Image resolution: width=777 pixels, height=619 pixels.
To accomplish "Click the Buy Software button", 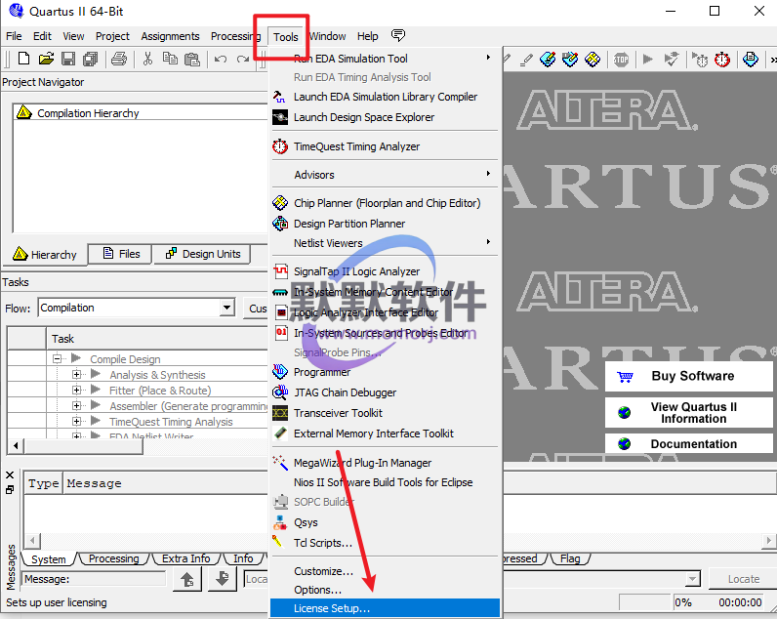I will coord(689,376).
